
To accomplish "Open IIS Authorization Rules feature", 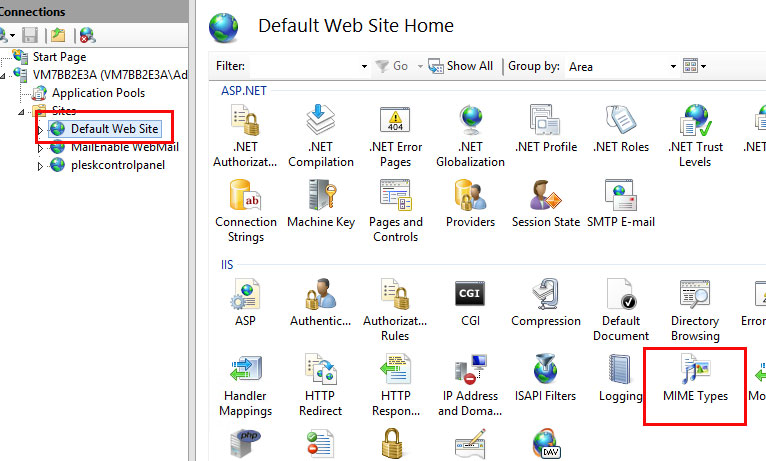I will tap(395, 310).
